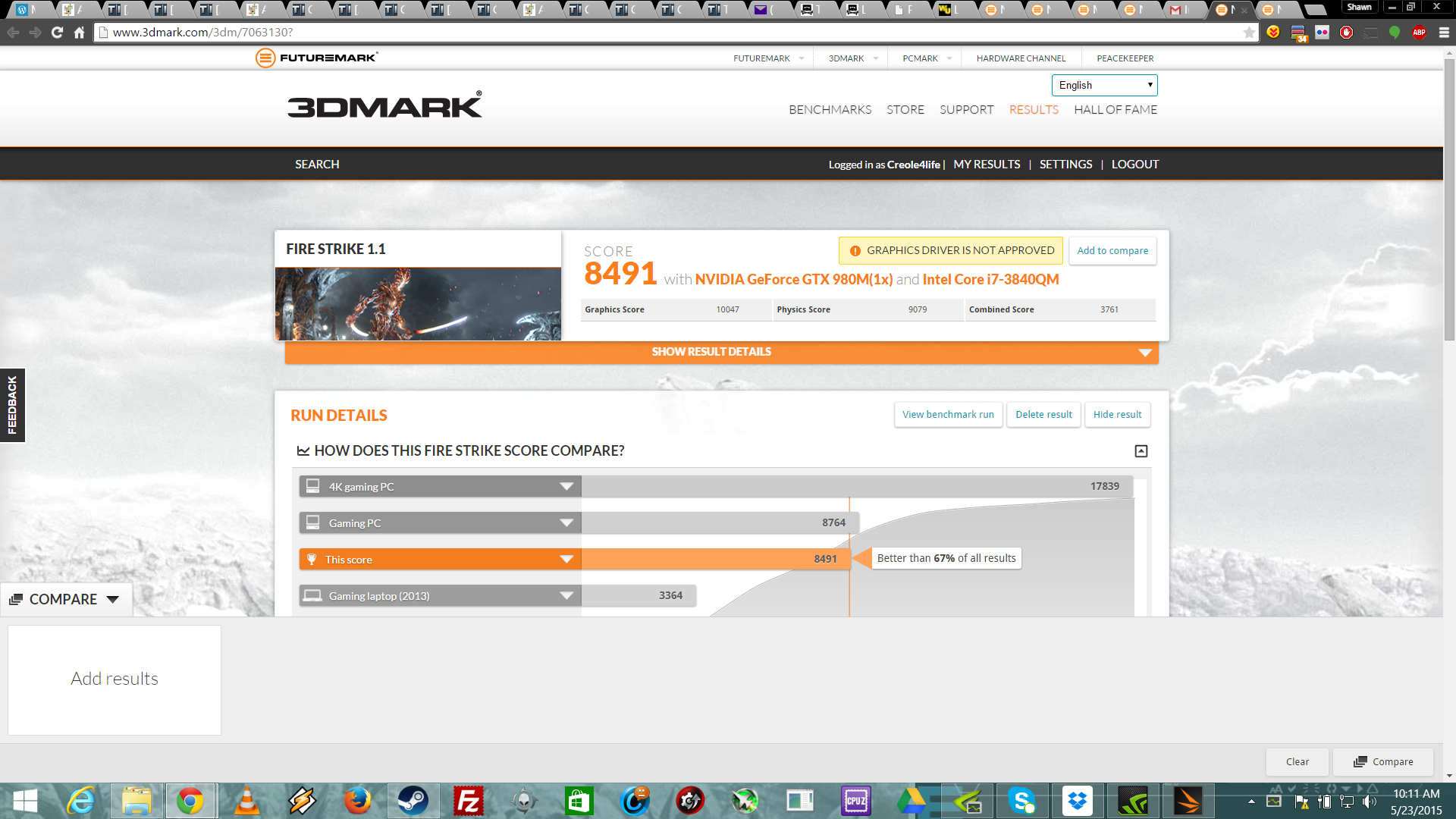The image size is (1456, 819).
Task: Click the address bar URL field
Action: pos(675,33)
